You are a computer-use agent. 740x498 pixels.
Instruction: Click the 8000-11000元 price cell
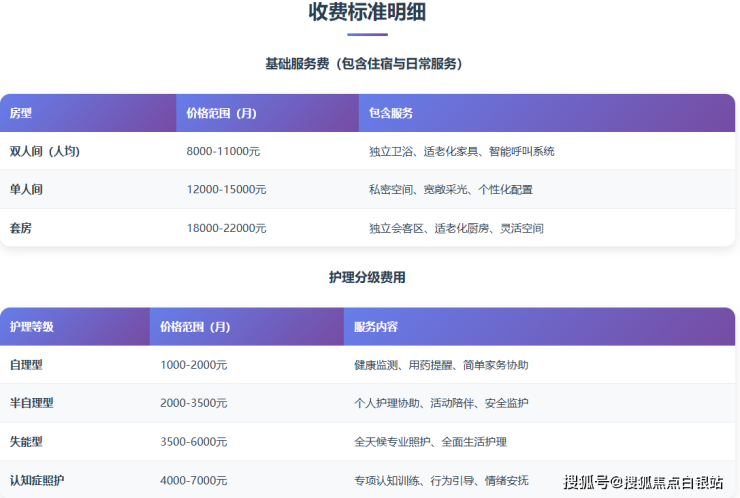(223, 151)
